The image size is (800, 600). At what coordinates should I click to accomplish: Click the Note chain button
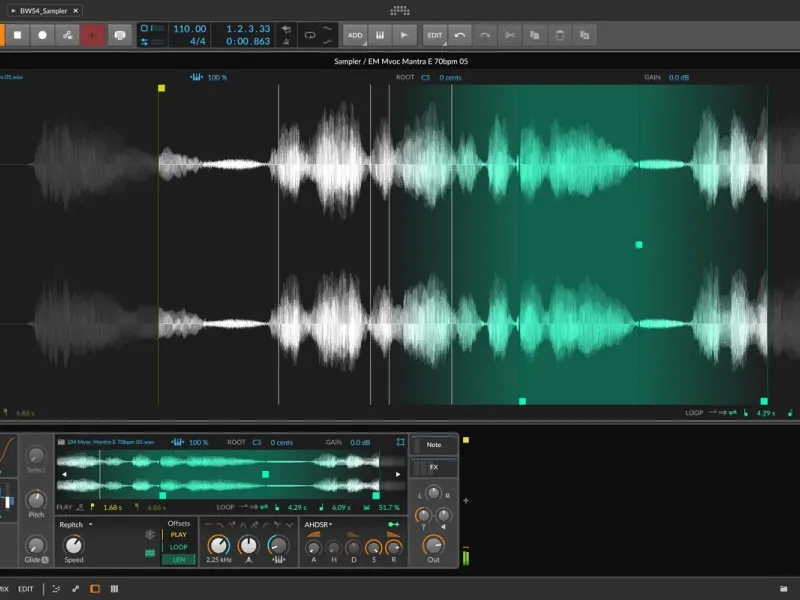pyautogui.click(x=433, y=445)
